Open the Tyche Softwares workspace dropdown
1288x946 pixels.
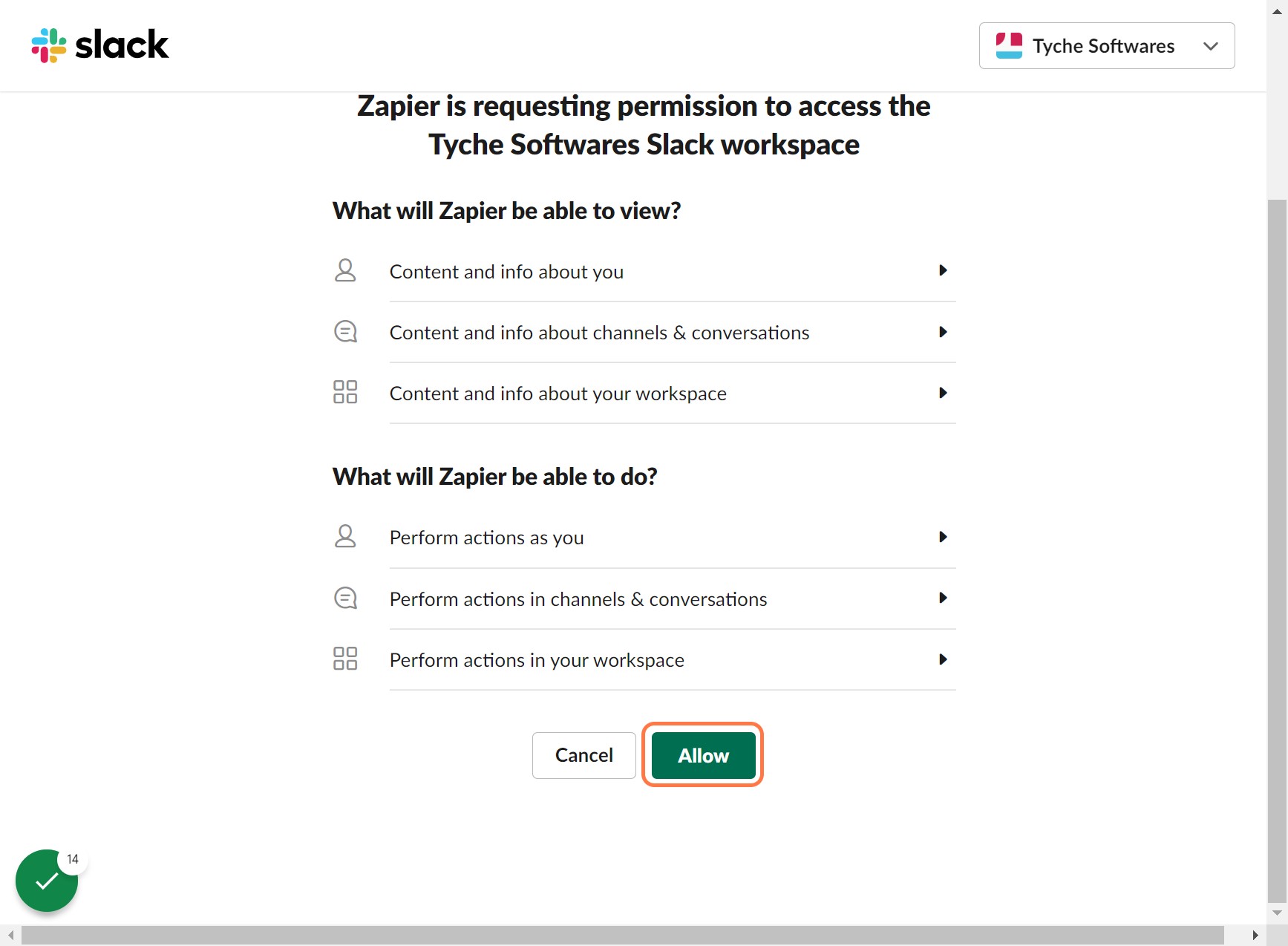click(1107, 46)
